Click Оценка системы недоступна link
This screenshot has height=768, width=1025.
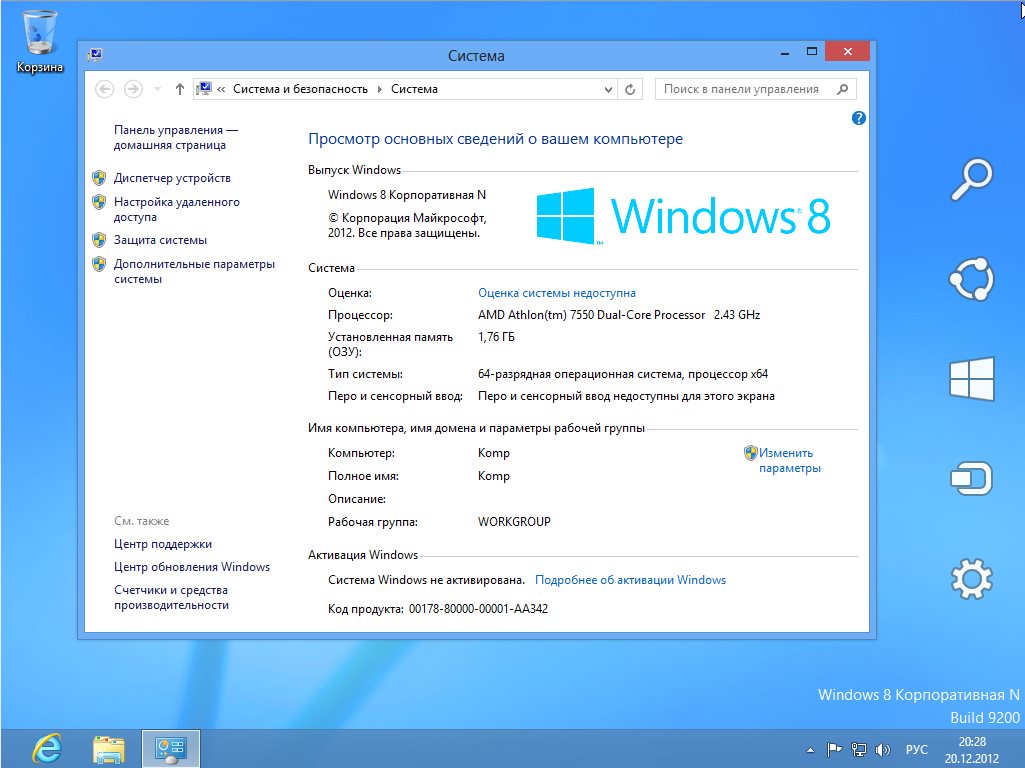coord(556,293)
